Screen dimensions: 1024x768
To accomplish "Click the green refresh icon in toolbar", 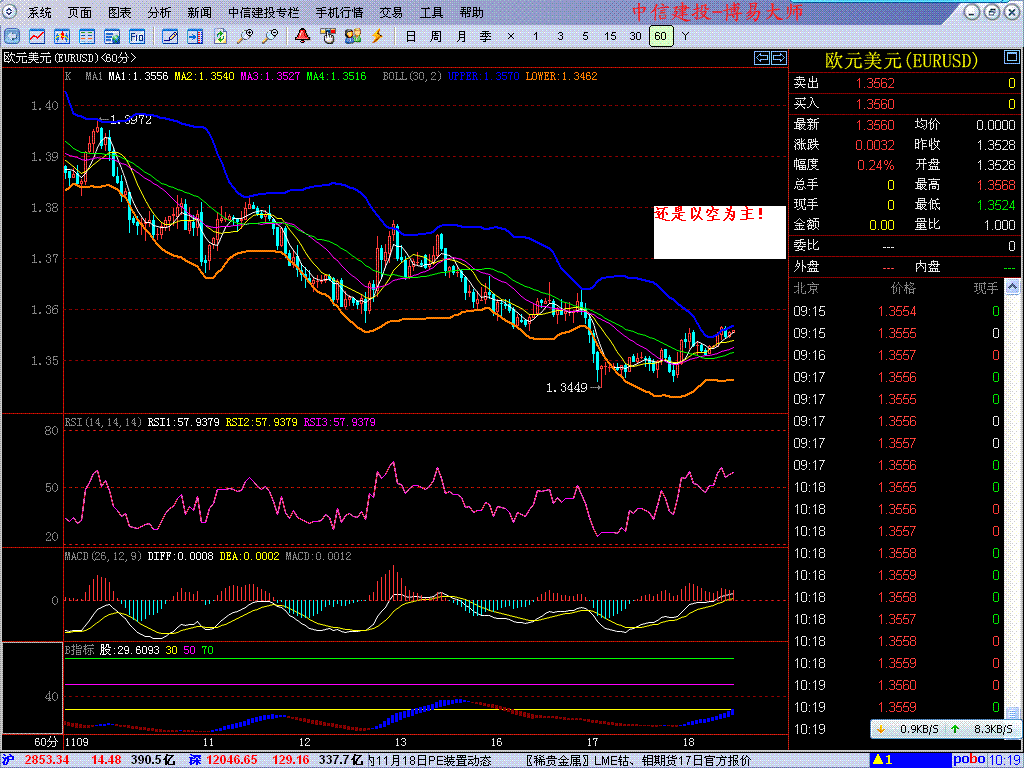I will [220, 36].
